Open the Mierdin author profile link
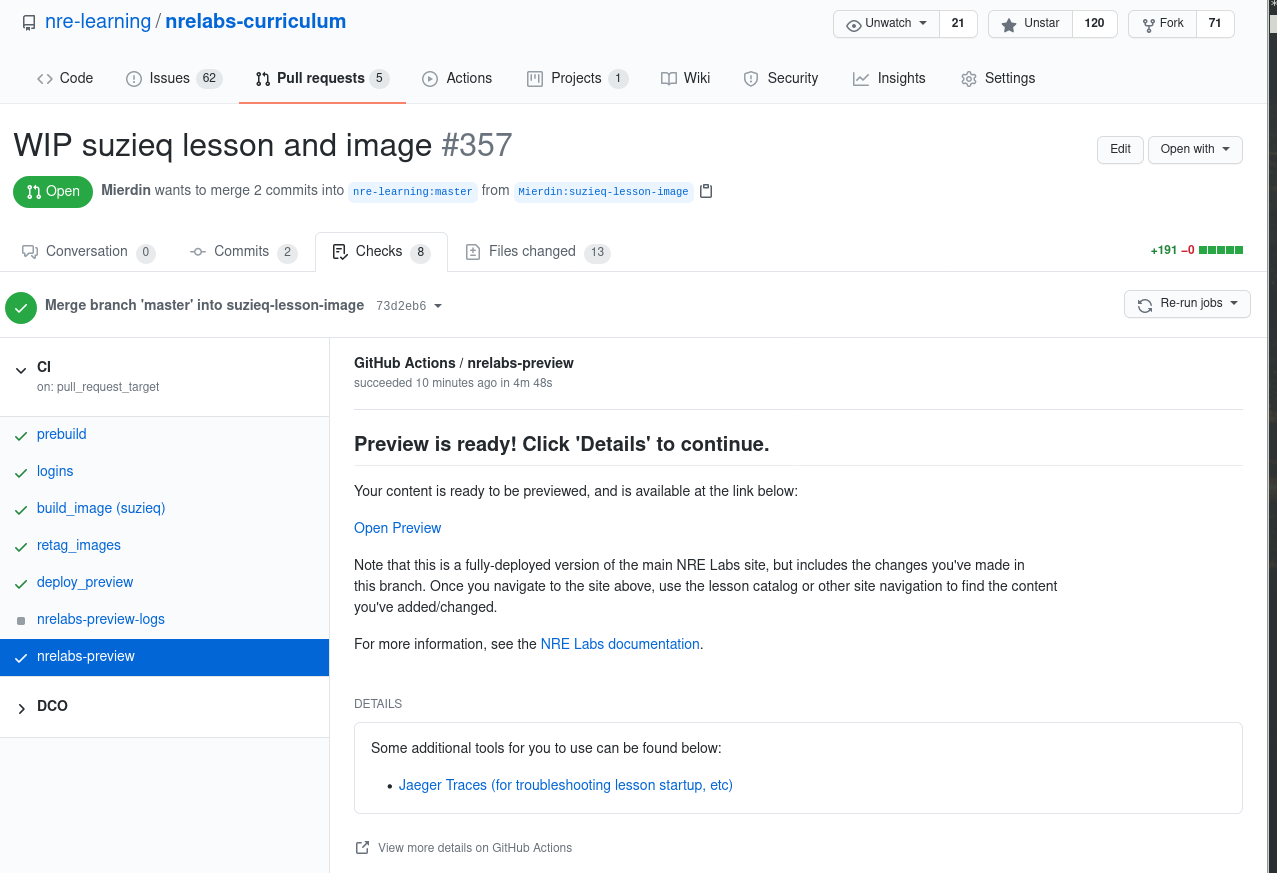Image resolution: width=1277 pixels, height=873 pixels. (x=126, y=190)
